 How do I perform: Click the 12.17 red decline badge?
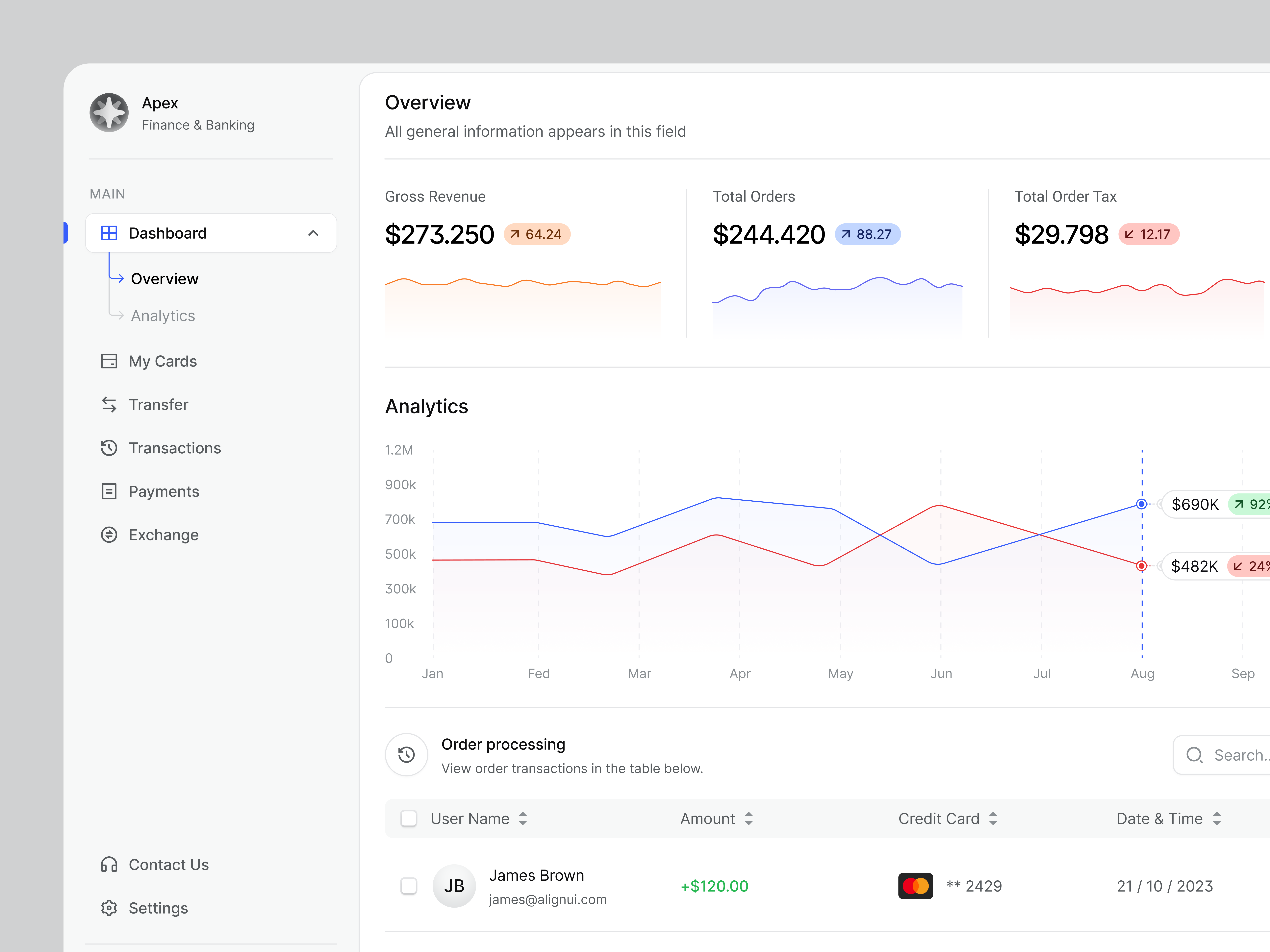coord(1149,234)
